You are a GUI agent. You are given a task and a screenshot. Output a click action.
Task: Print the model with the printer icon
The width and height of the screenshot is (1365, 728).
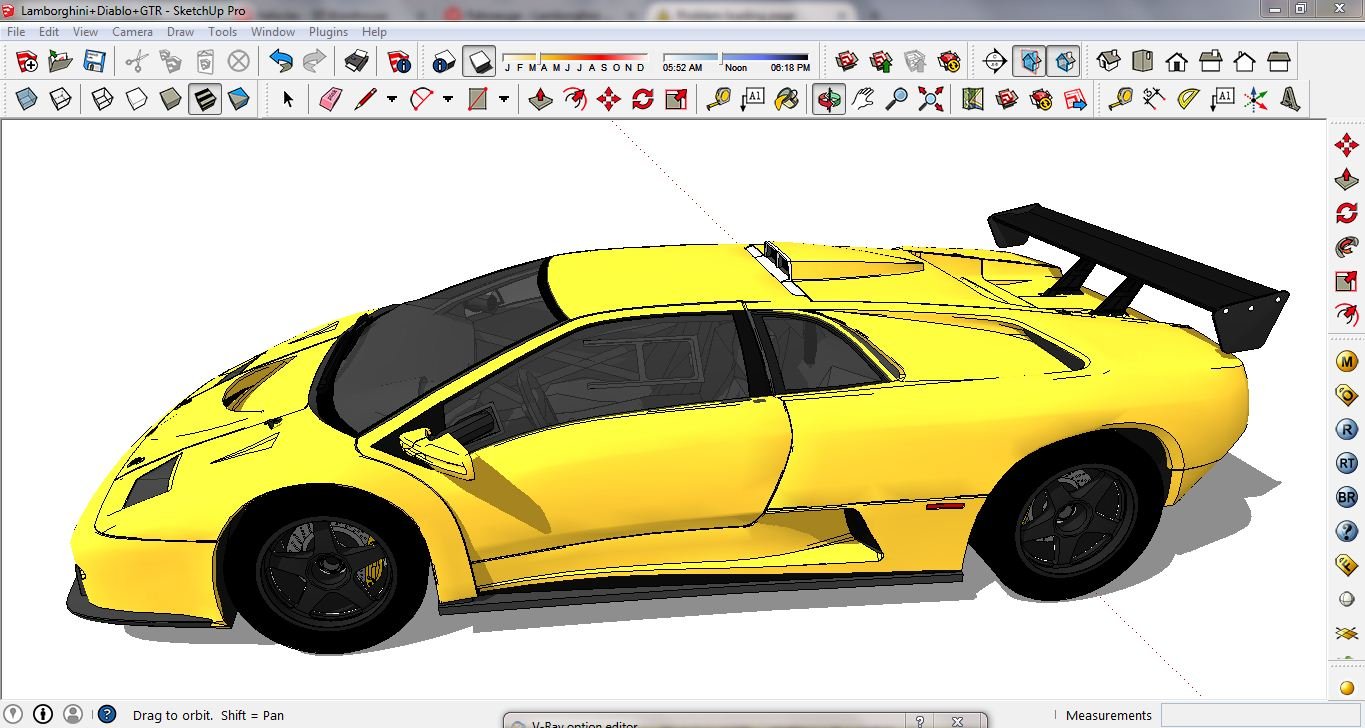pos(357,62)
